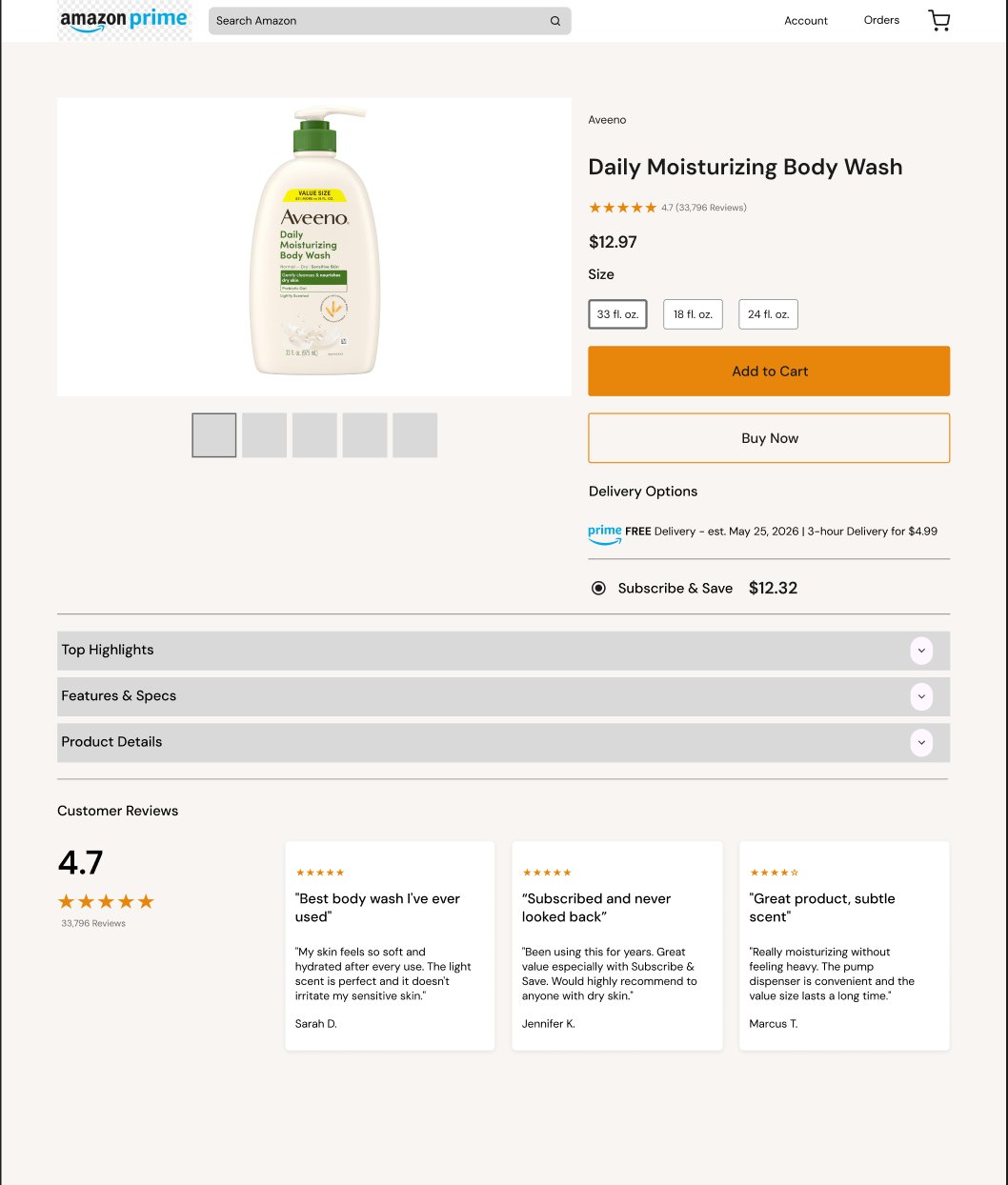Click the 33,796 Reviews text under stars

click(93, 923)
